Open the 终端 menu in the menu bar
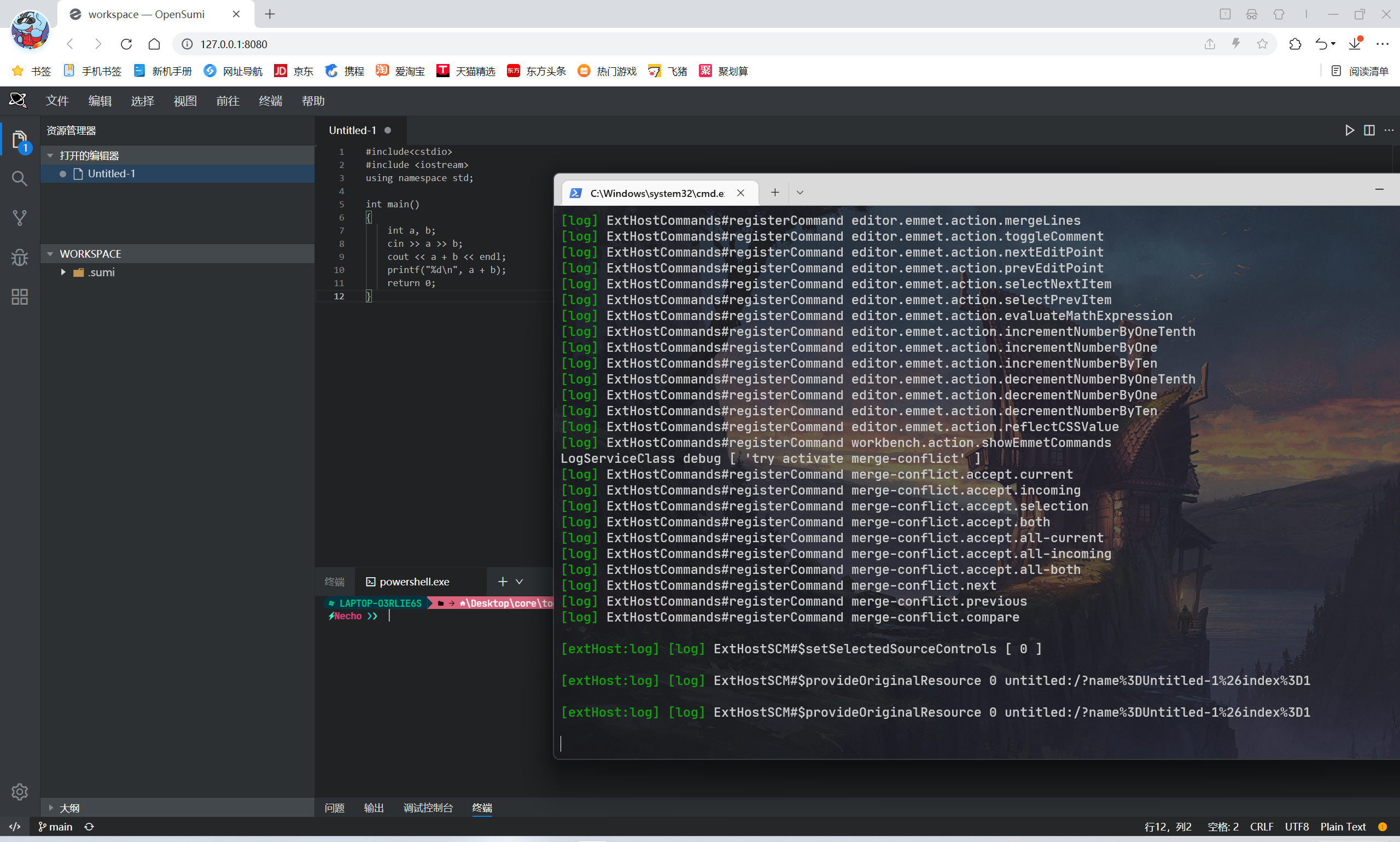The width and height of the screenshot is (1400, 842). 271,101
